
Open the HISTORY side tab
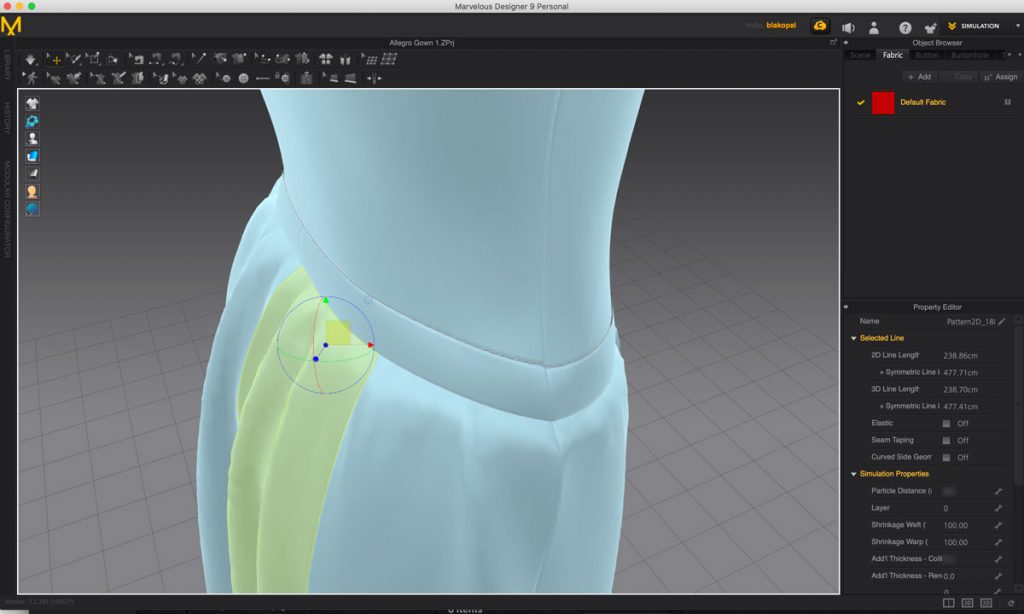tap(7, 118)
